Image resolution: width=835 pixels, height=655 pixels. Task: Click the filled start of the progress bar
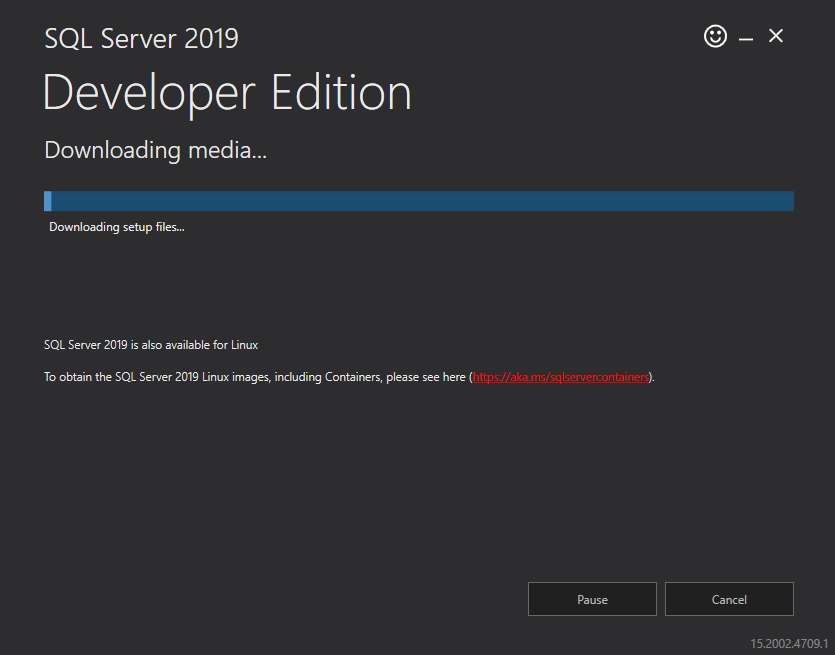[48, 201]
